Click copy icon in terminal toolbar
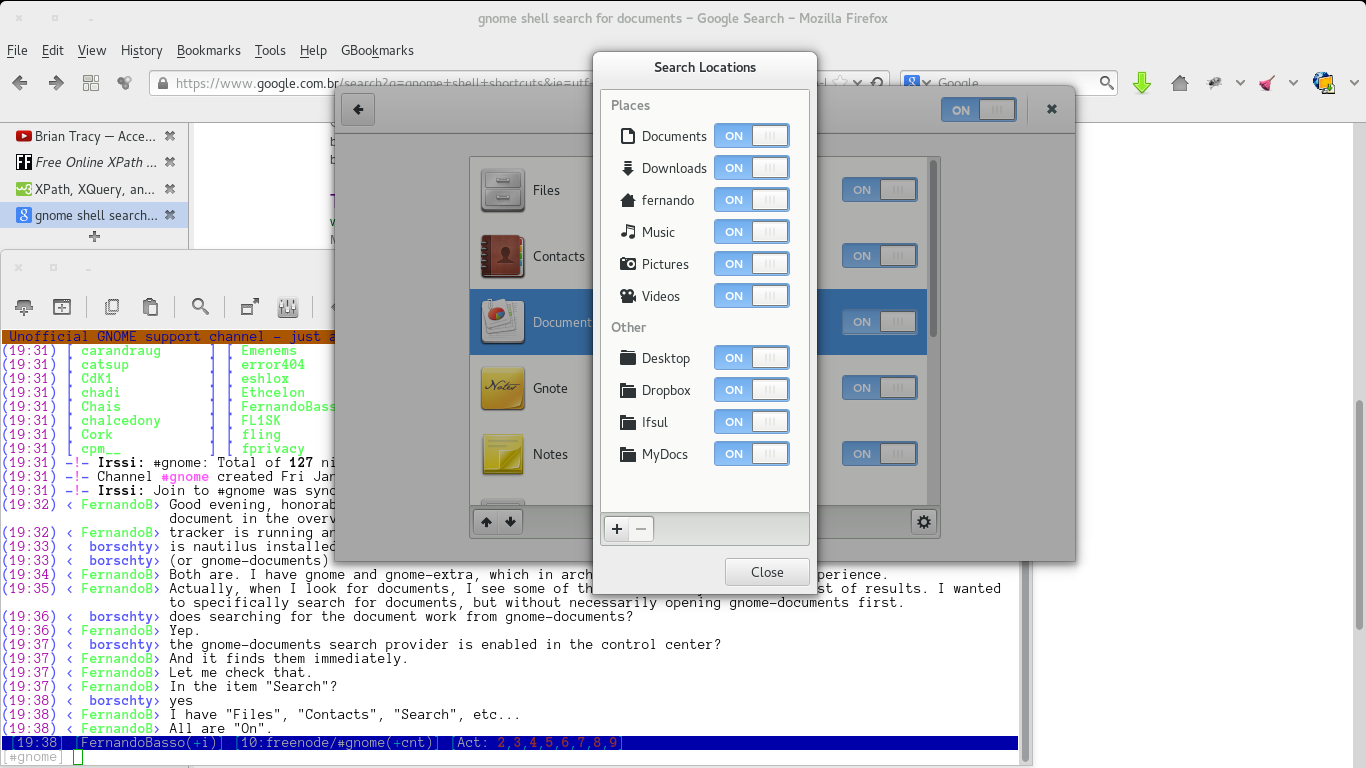Screen dimensions: 1366x768 (x=112, y=307)
